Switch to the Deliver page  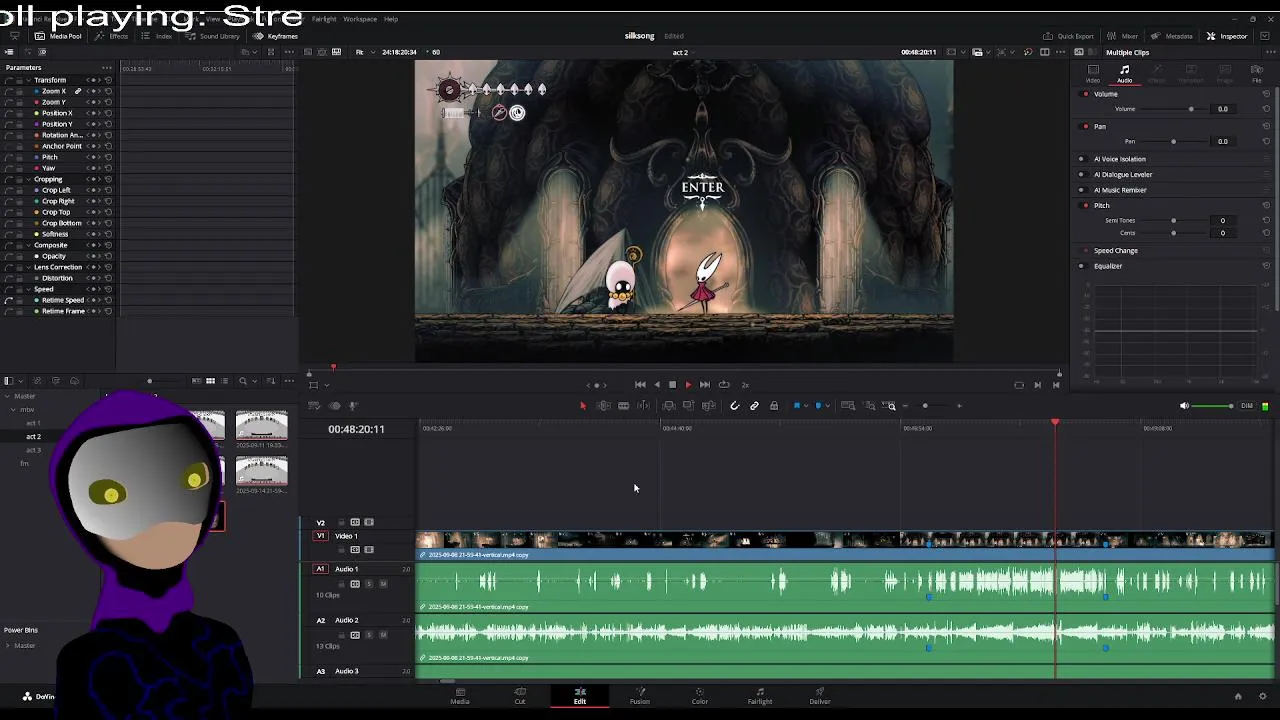tap(820, 696)
